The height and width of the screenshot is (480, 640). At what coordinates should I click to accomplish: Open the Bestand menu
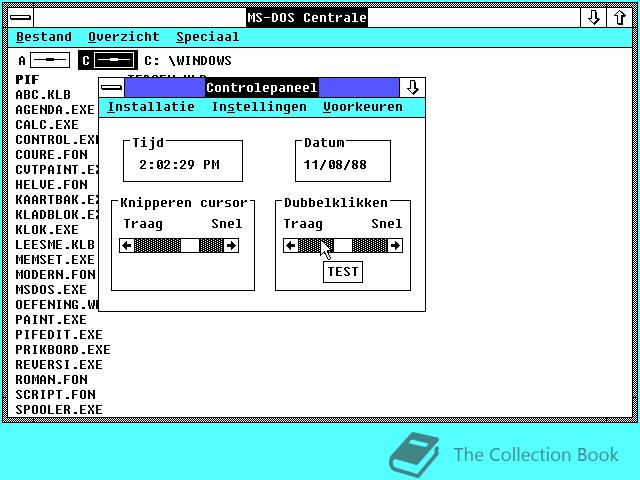[44, 37]
